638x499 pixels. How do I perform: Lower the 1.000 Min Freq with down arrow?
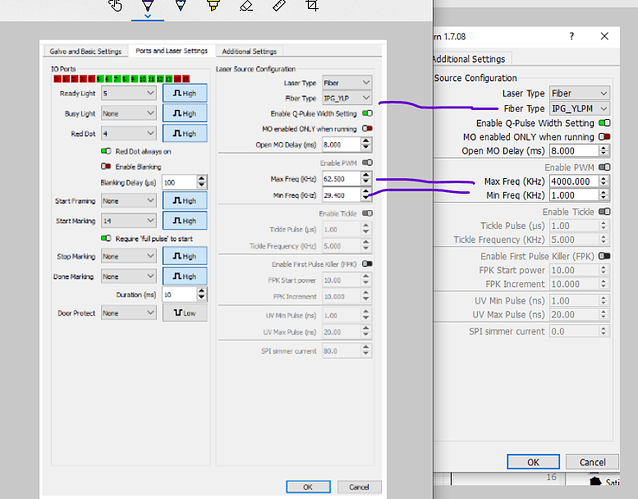(x=603, y=198)
